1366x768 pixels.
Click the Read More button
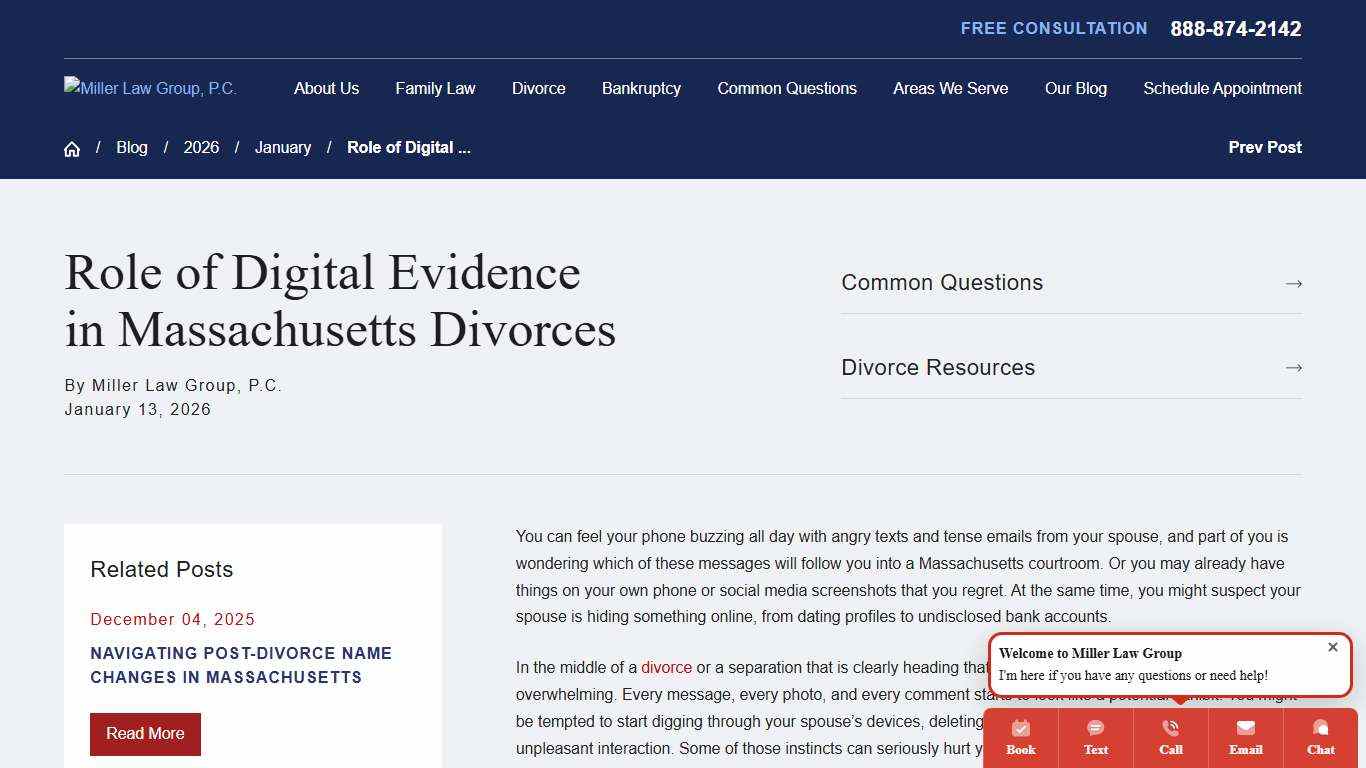click(x=144, y=733)
